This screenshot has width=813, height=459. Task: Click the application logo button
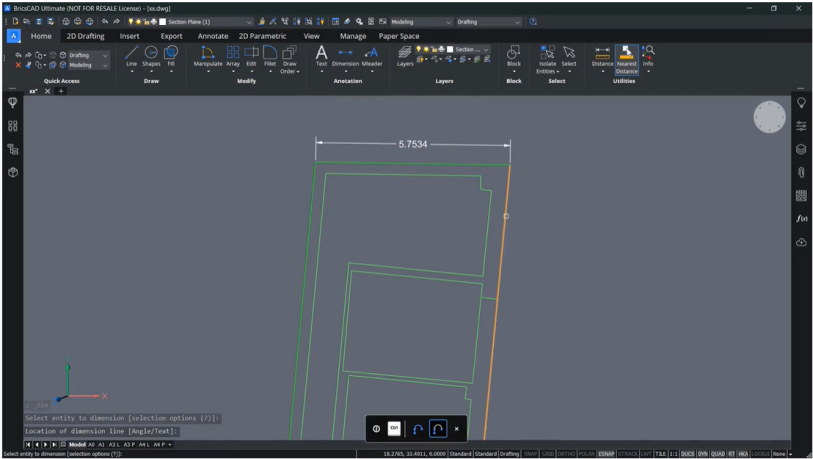[13, 36]
